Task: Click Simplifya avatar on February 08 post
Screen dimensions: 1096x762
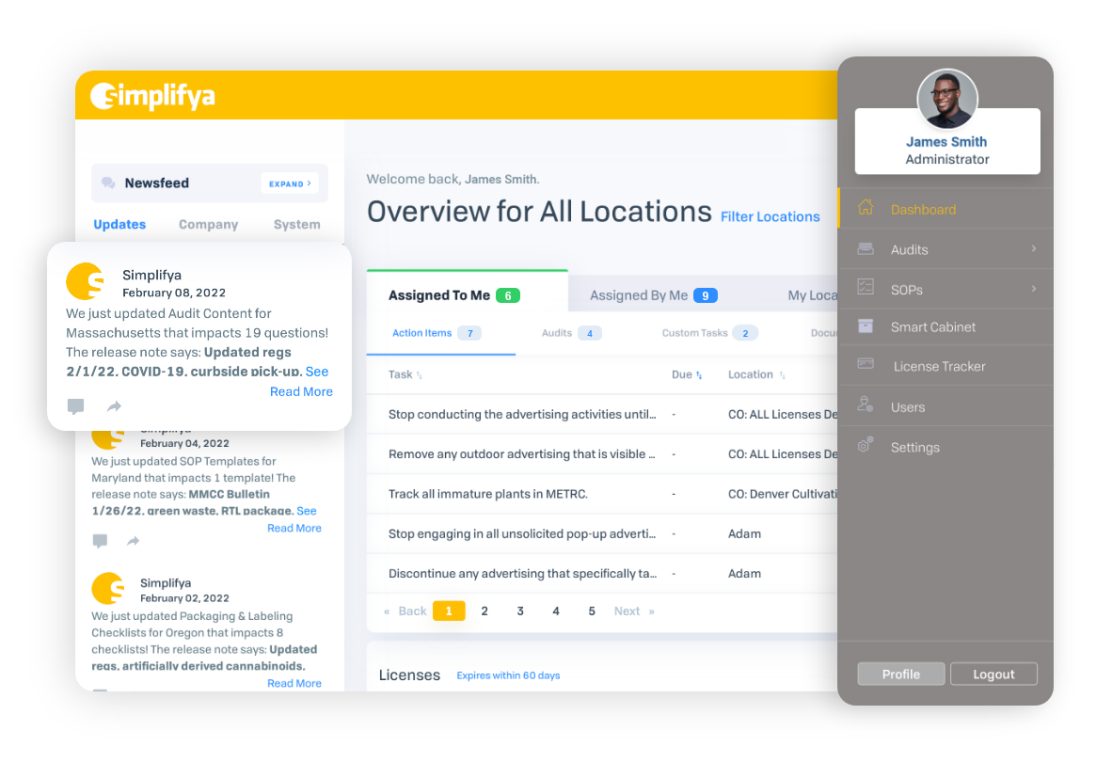Action: pyautogui.click(x=85, y=282)
